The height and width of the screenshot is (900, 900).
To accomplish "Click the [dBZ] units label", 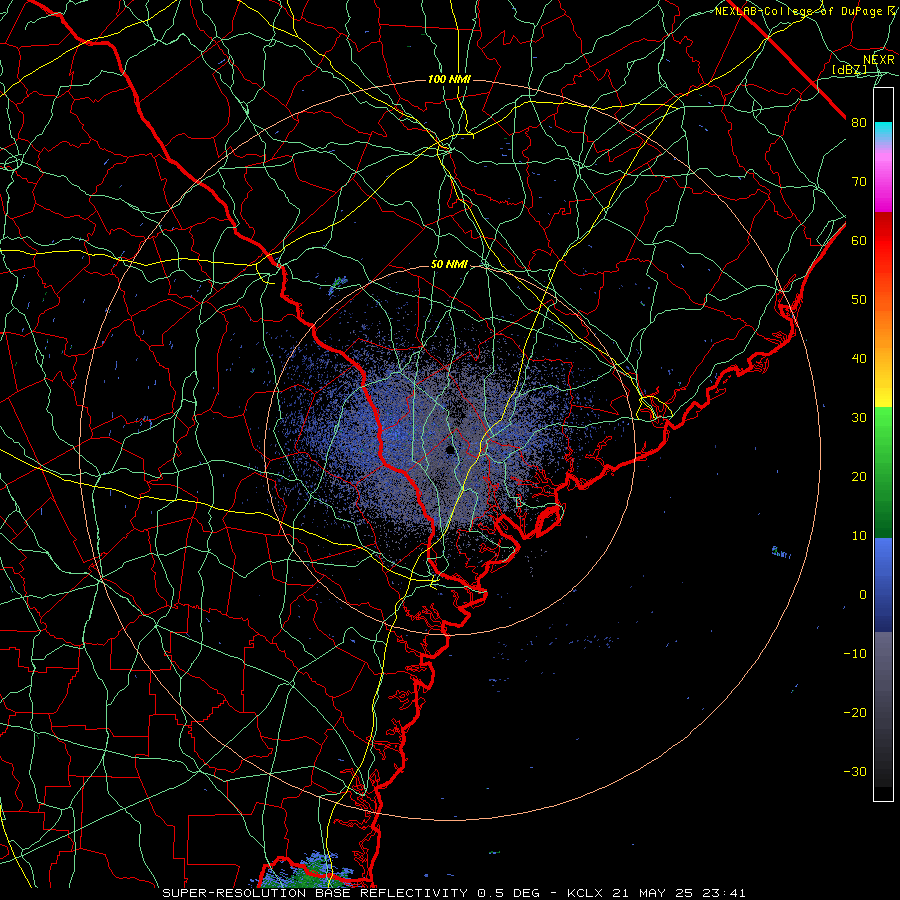I will pyautogui.click(x=849, y=70).
